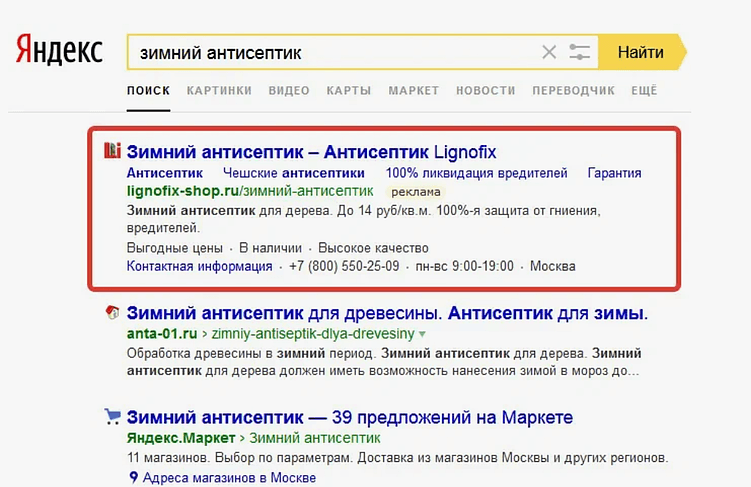
Task: Open the Карты tab
Action: tap(349, 91)
